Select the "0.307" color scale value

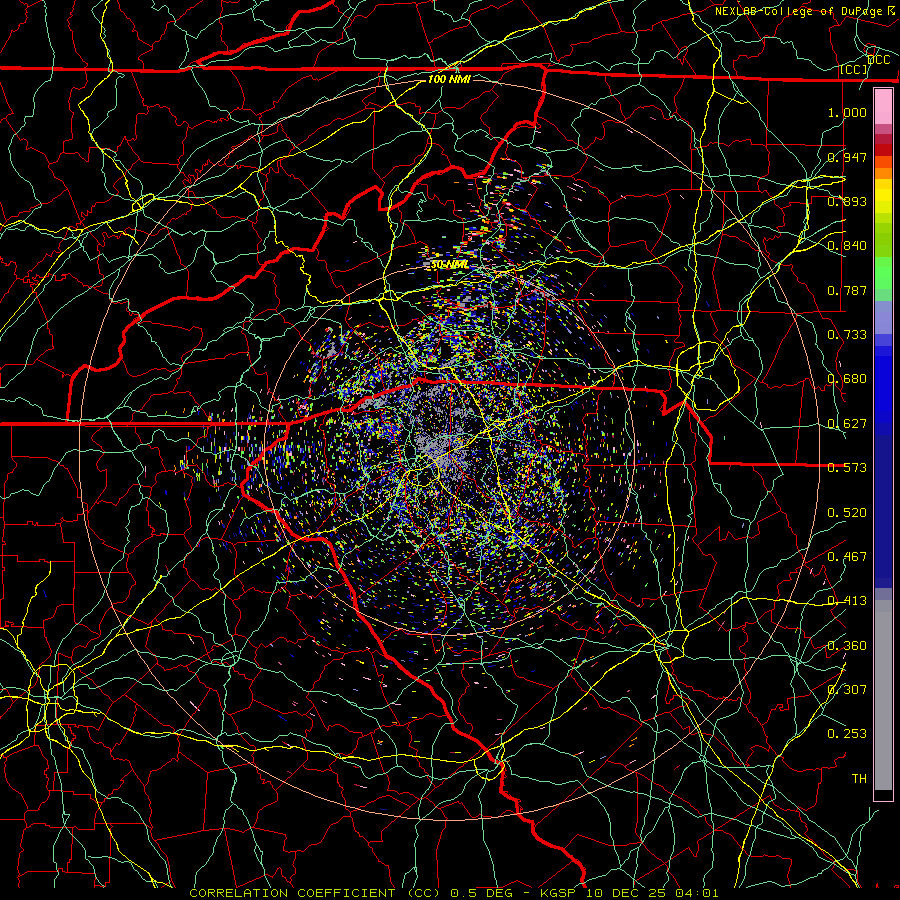coord(847,690)
